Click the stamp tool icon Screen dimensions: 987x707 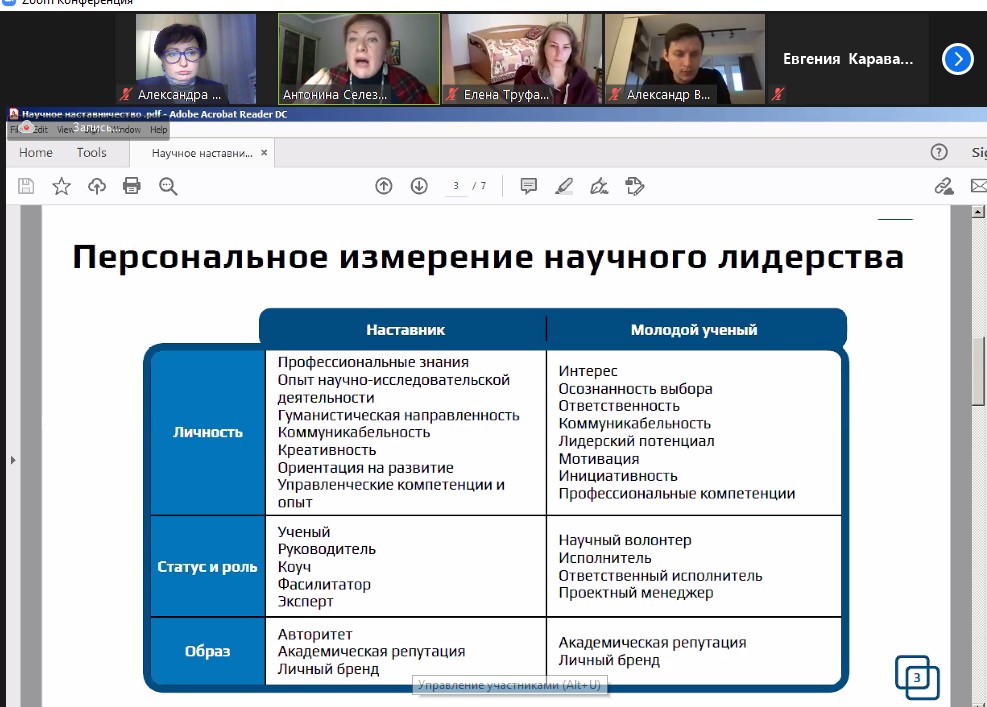(x=634, y=186)
